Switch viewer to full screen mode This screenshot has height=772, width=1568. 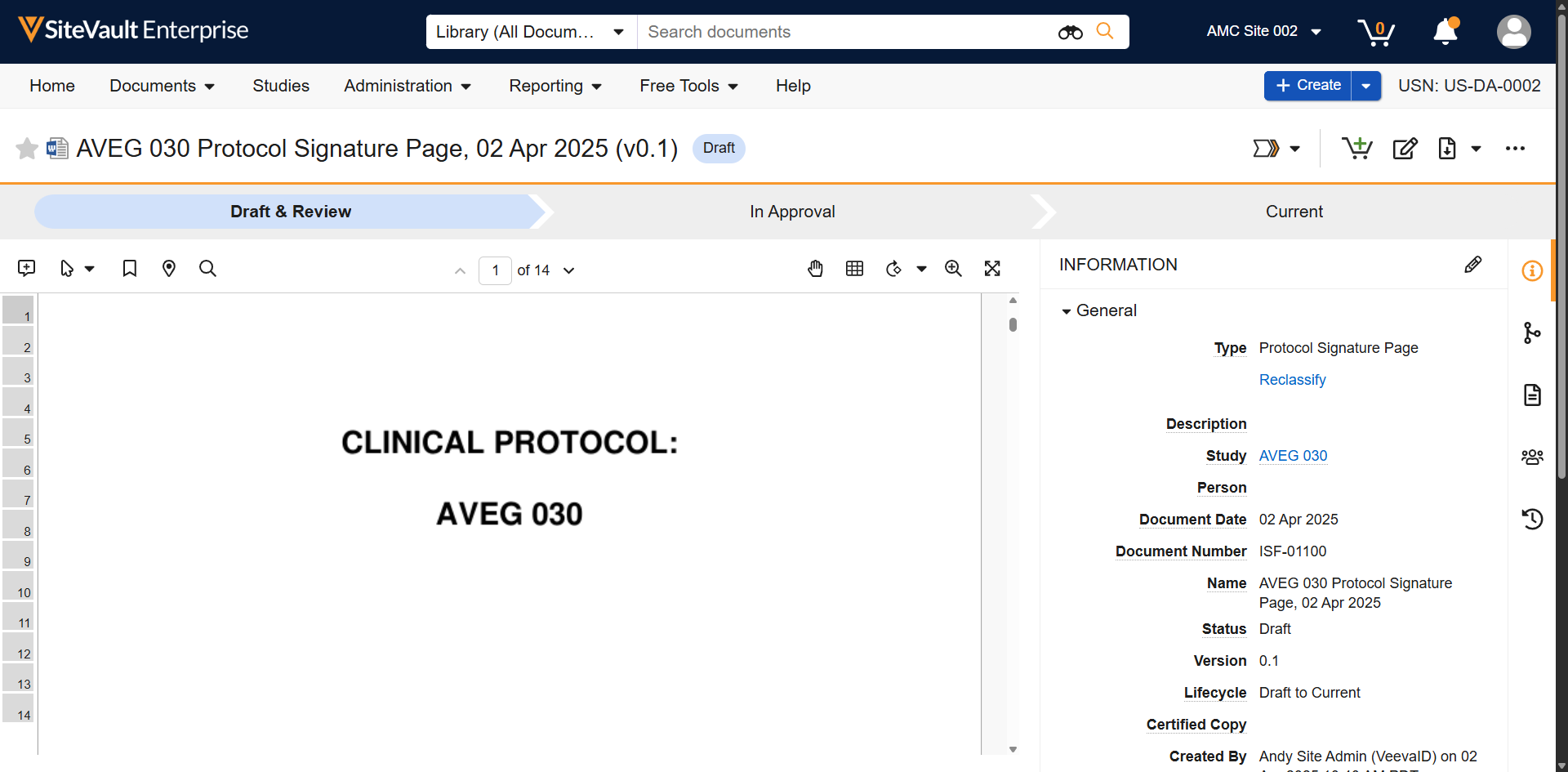click(x=992, y=269)
